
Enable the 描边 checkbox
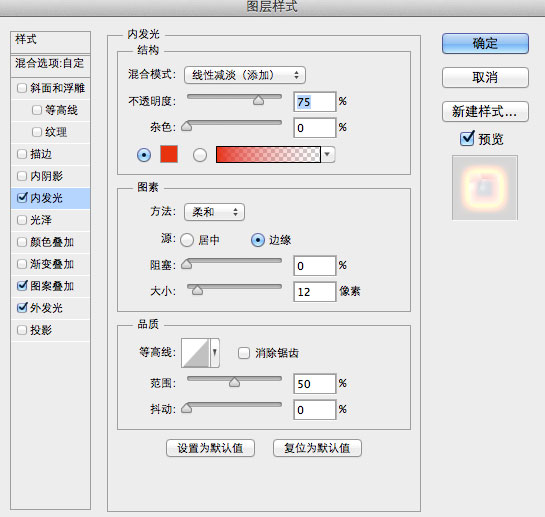22,154
